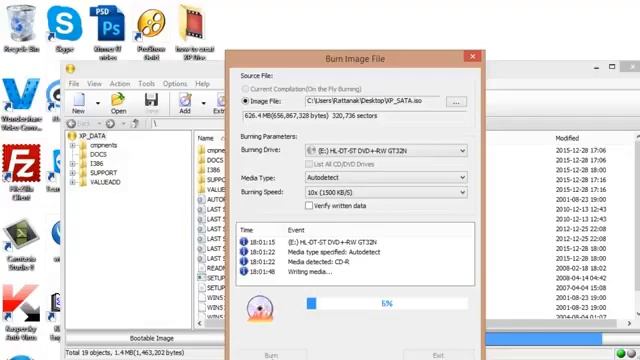Open the Tools menu
The height and width of the screenshot is (360, 640).
[x=147, y=84]
